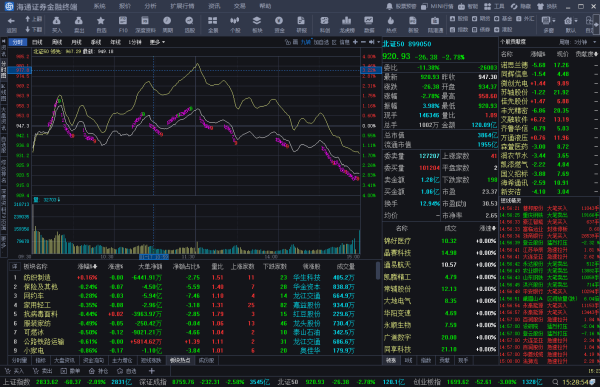The width and height of the screenshot is (600, 387).
Task: Toggle the 基金 quick filter
Action: (503, 18)
